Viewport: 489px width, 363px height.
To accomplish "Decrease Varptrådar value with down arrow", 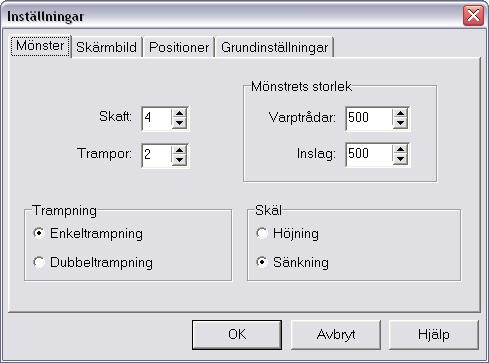I will coord(400,123).
